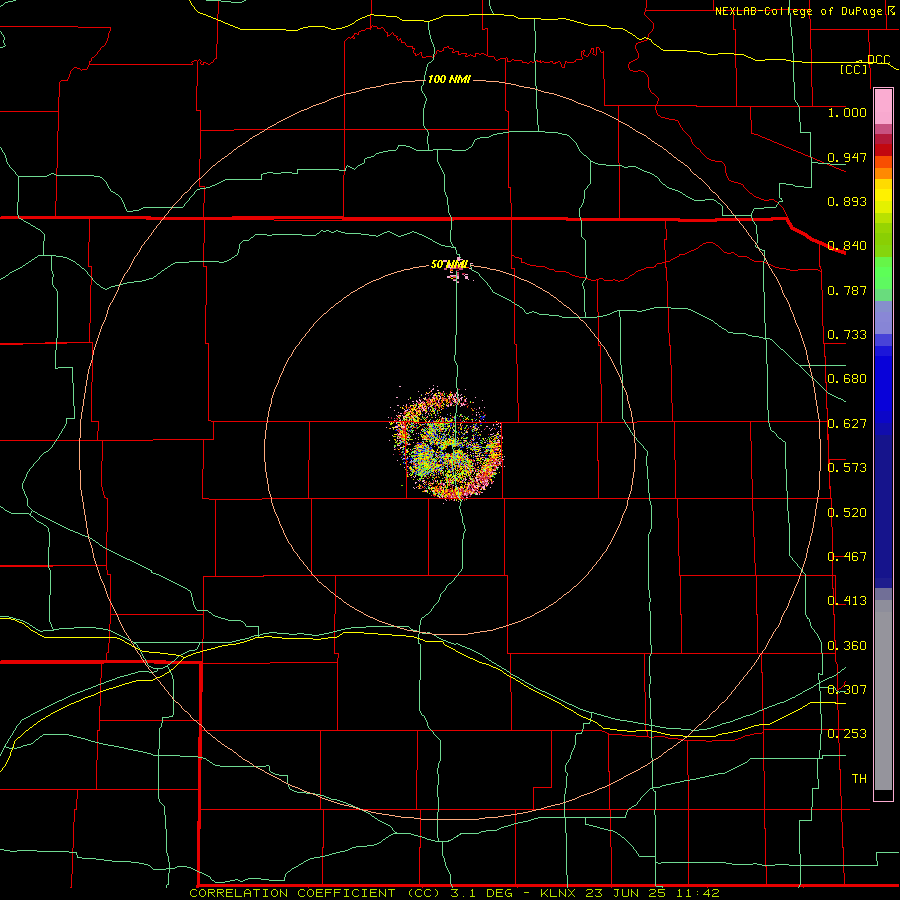Select the 0.253 legend value

847,734
